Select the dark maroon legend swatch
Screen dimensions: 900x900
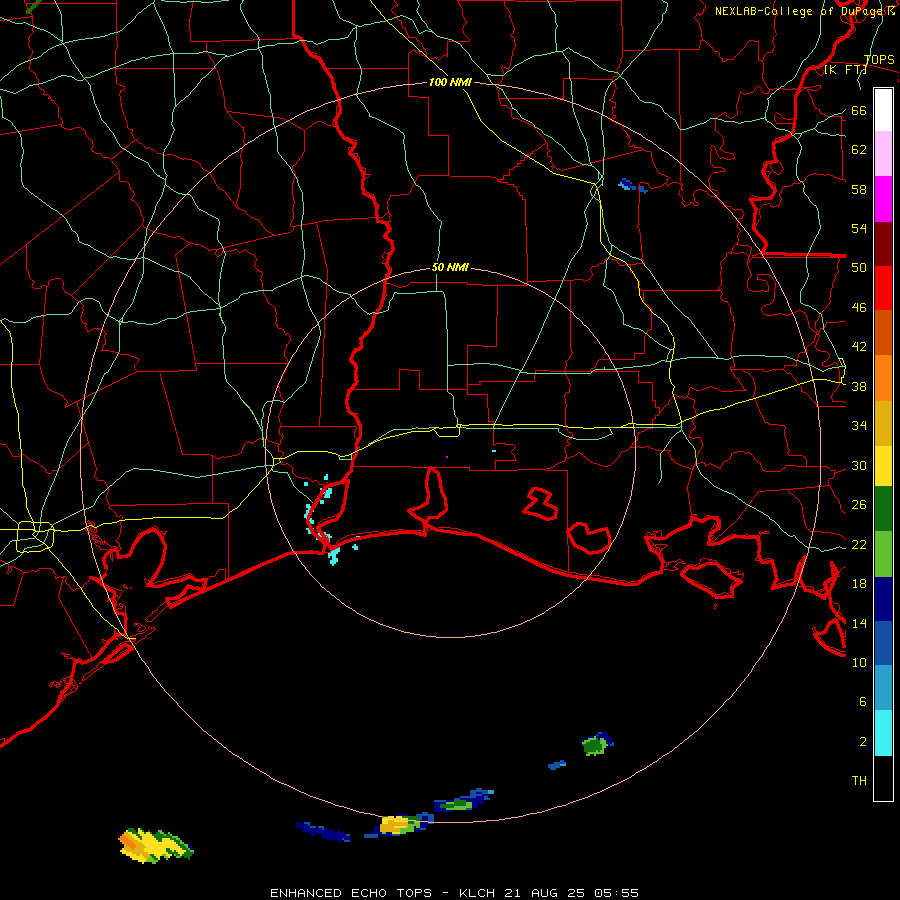[883, 243]
